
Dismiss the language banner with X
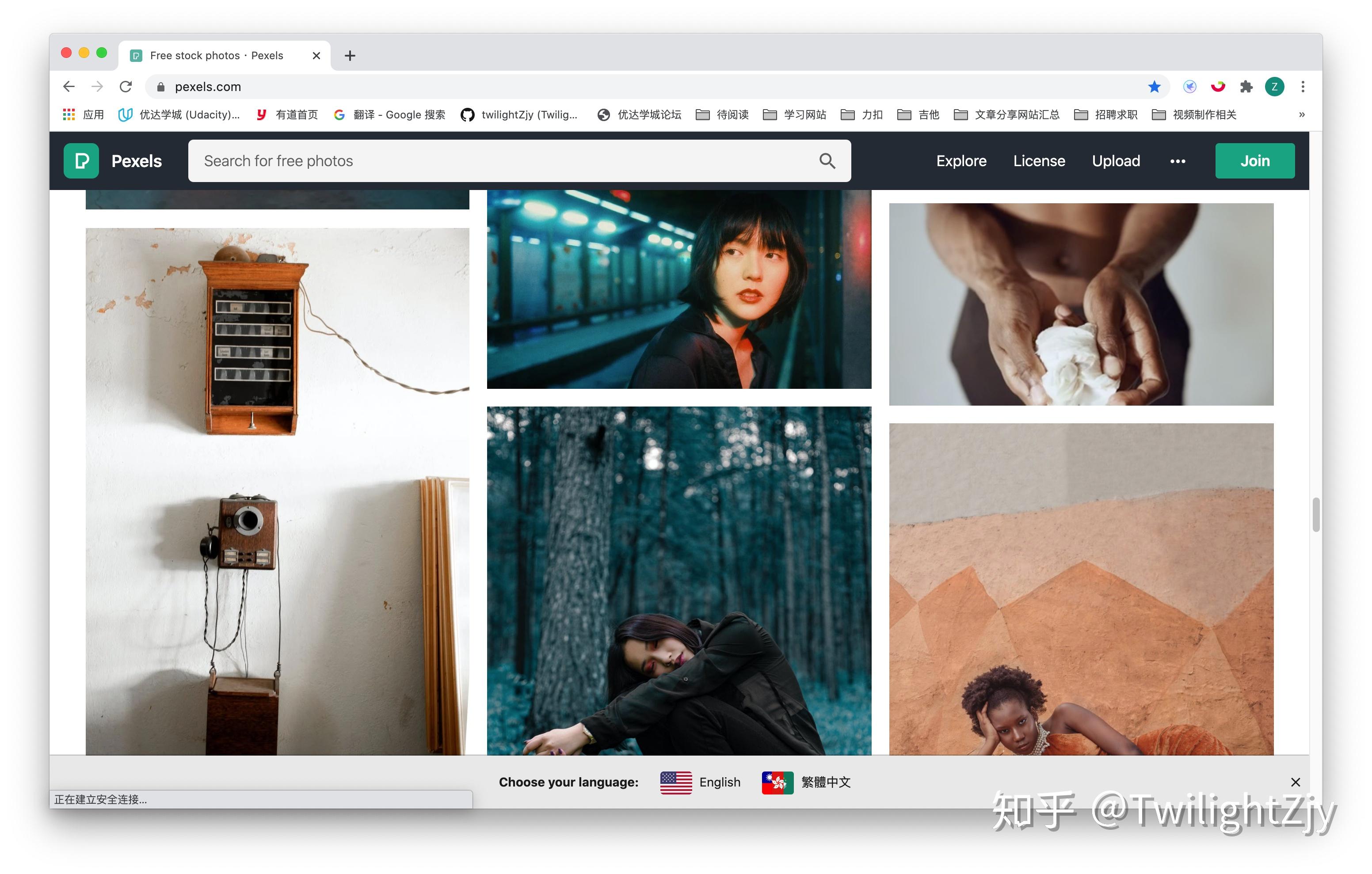tap(1295, 782)
